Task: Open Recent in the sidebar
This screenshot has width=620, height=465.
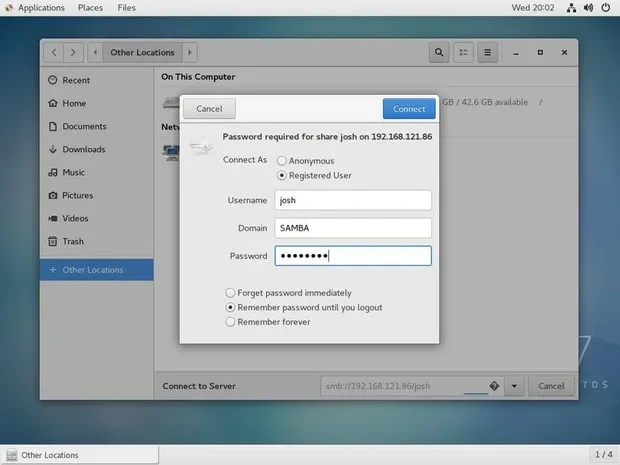Action: pos(96,80)
